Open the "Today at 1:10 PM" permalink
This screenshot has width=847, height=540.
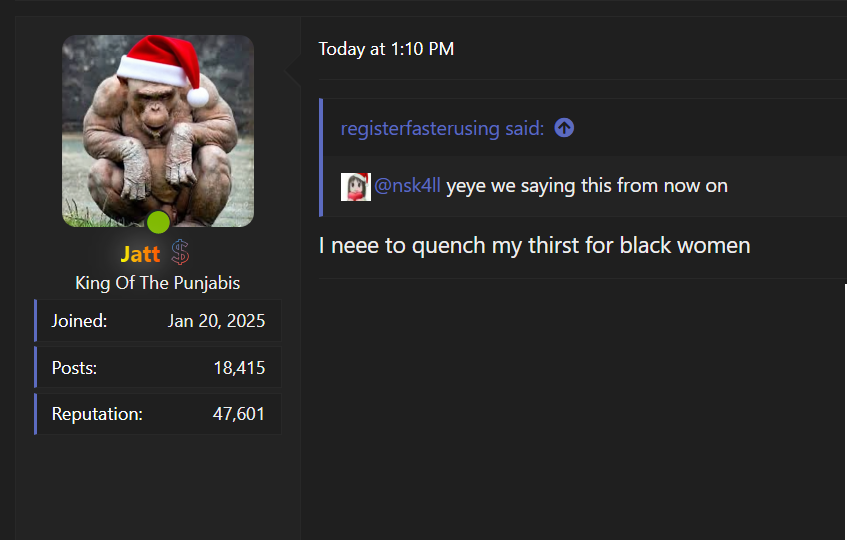point(386,49)
